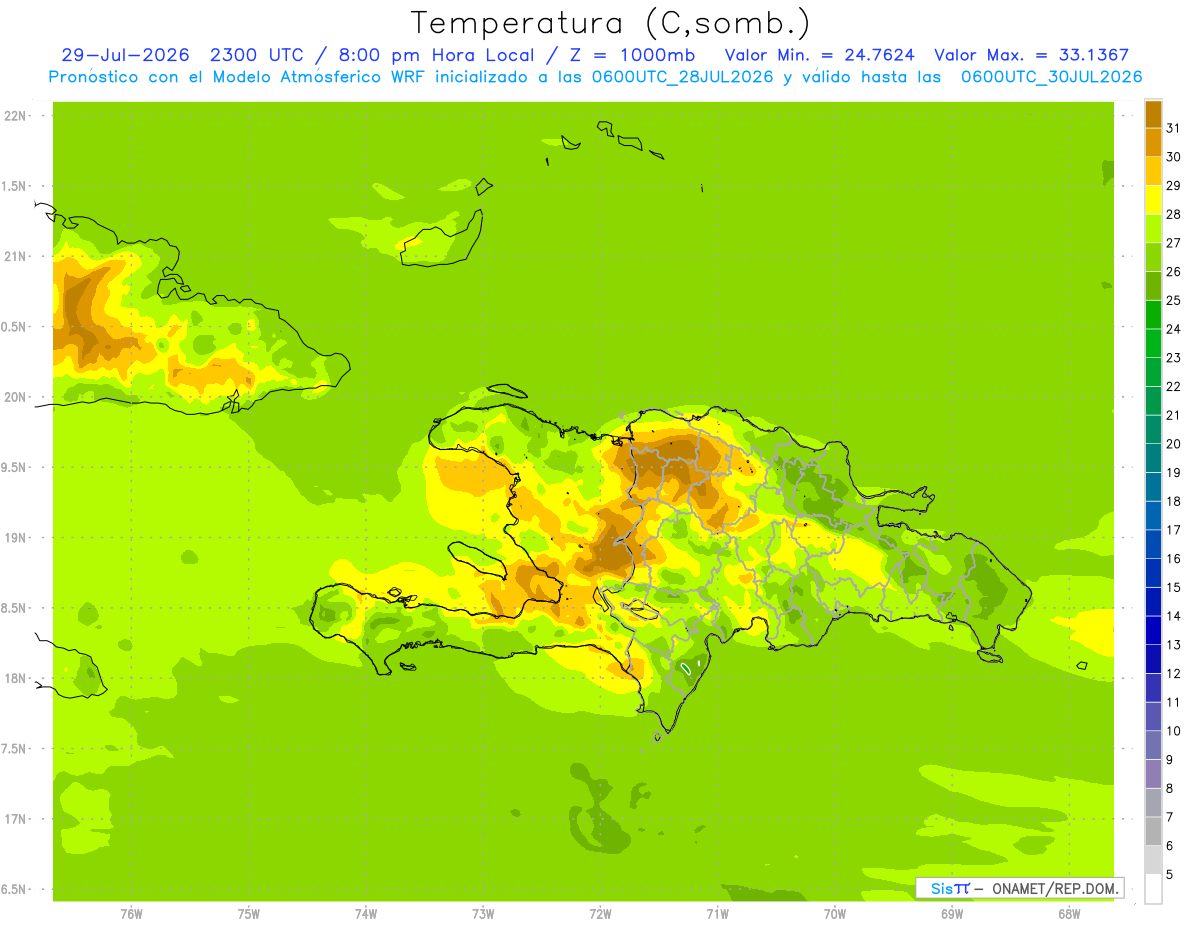Select the '73W' longitude label

pyautogui.click(x=483, y=913)
